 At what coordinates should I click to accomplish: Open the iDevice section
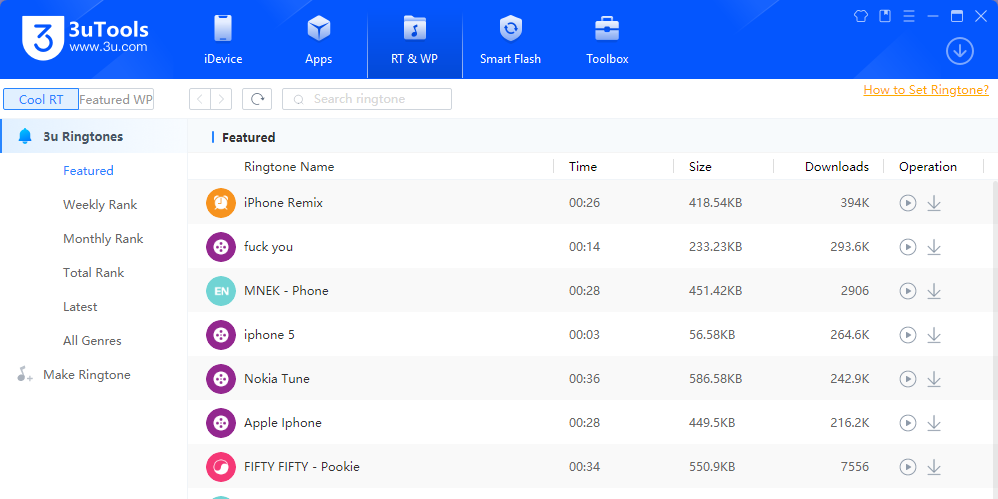click(x=223, y=40)
